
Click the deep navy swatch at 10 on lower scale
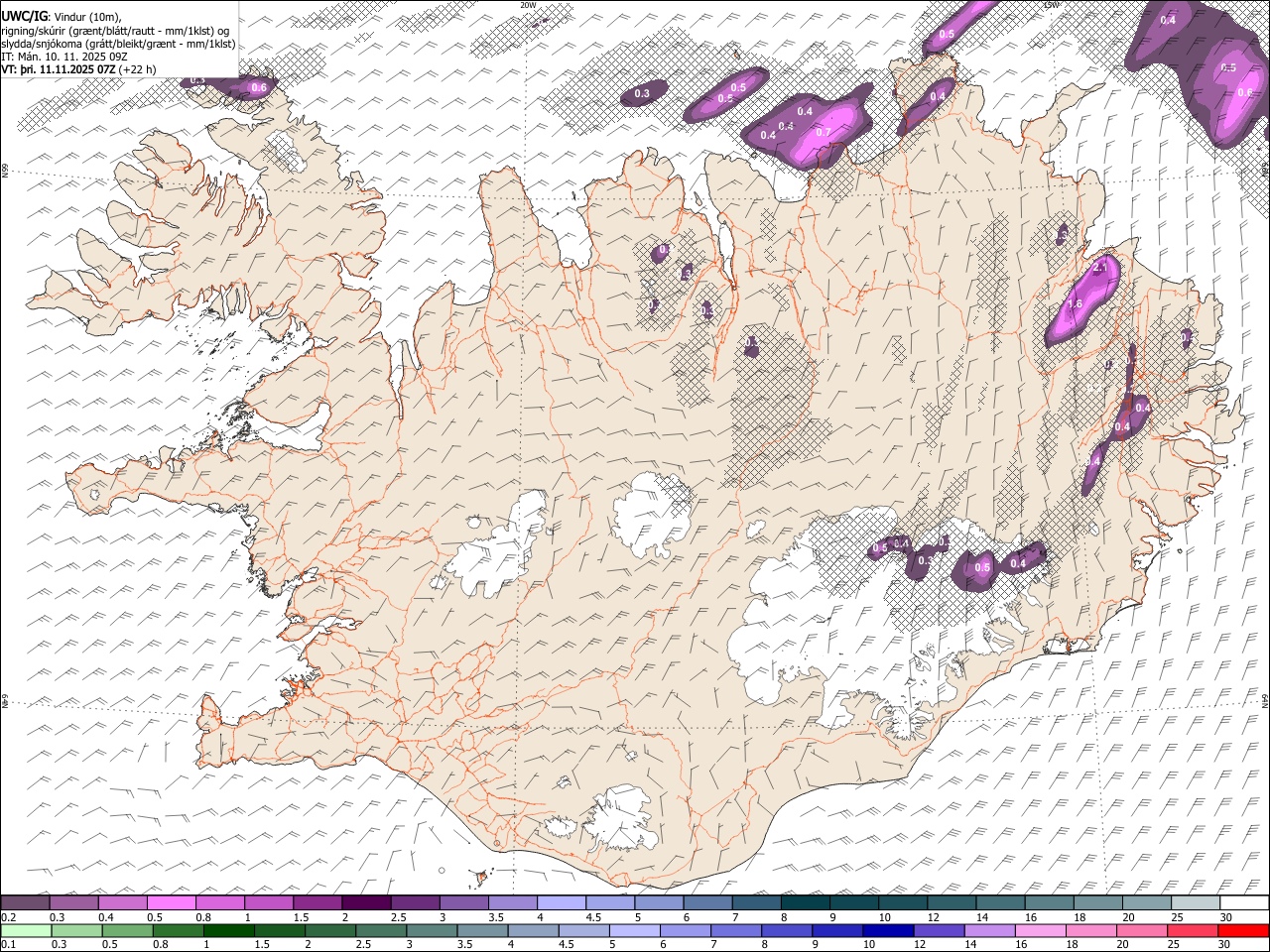tap(887, 931)
